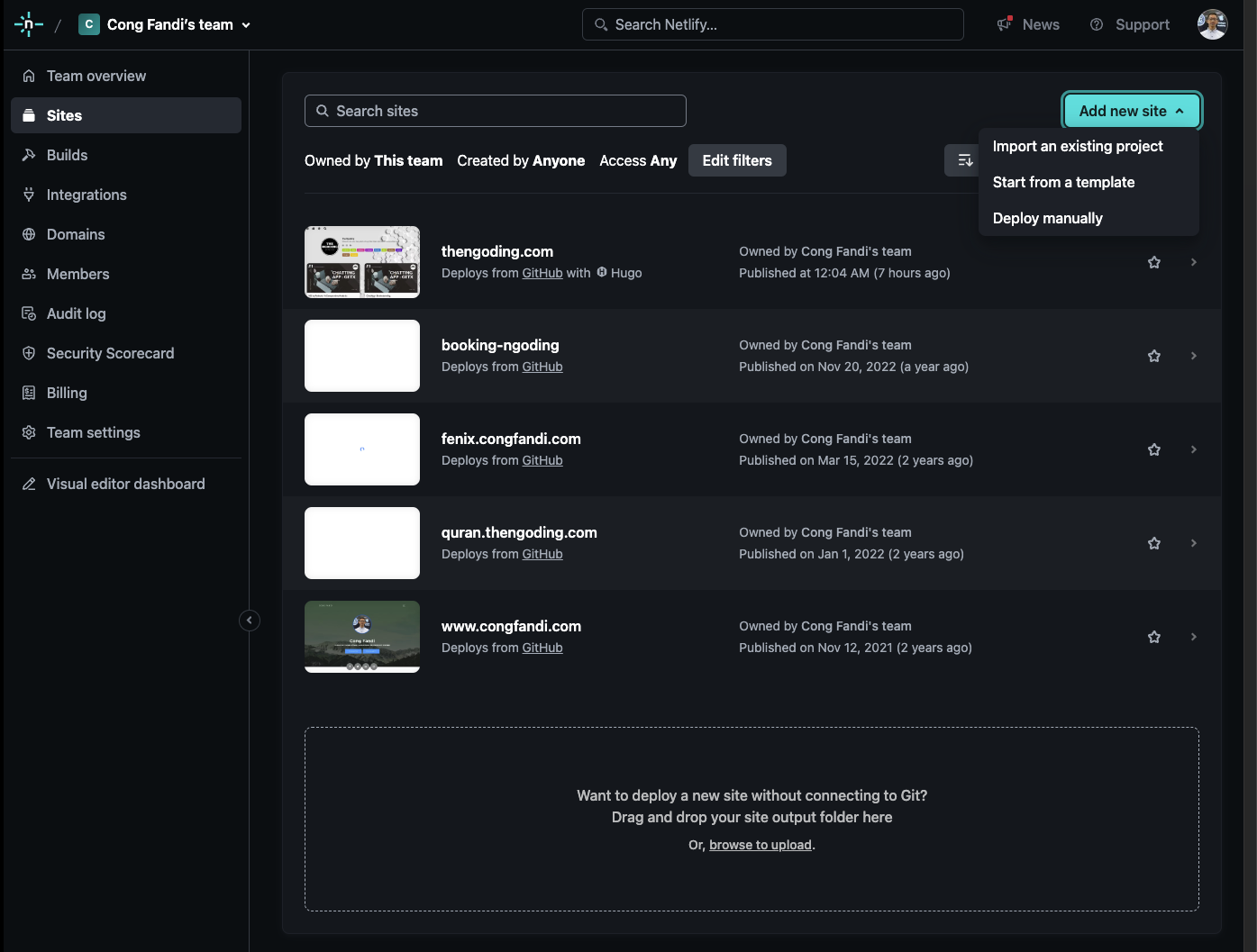Open the Visual editor dashboard
Image resolution: width=1257 pixels, height=952 pixels.
125,484
